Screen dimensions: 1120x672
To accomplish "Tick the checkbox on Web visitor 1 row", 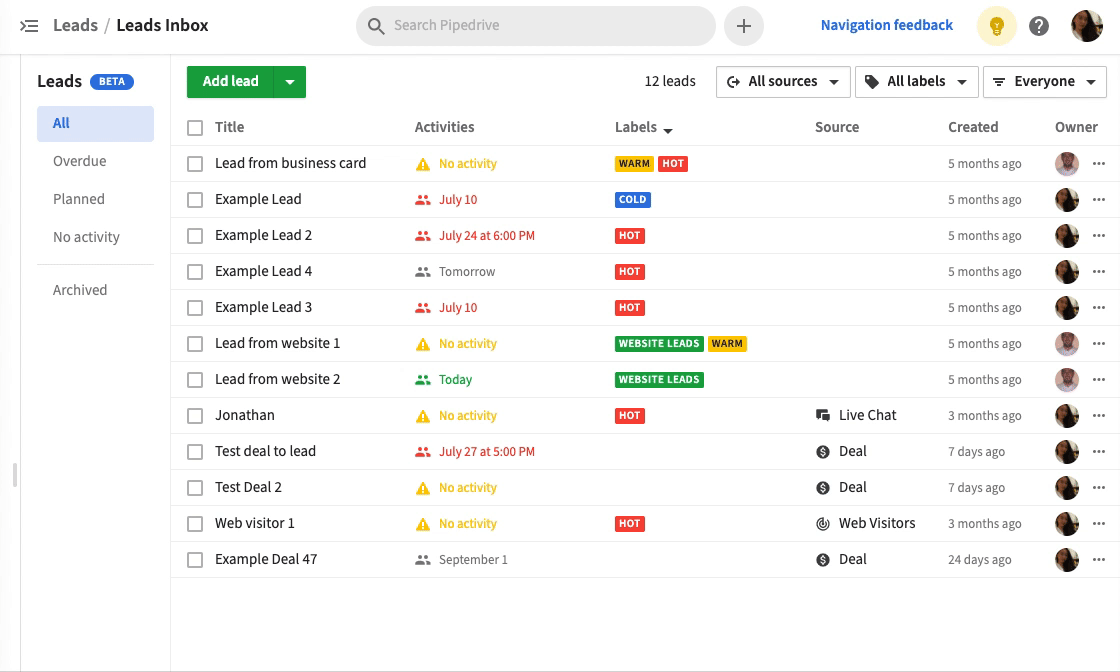I will pos(195,523).
